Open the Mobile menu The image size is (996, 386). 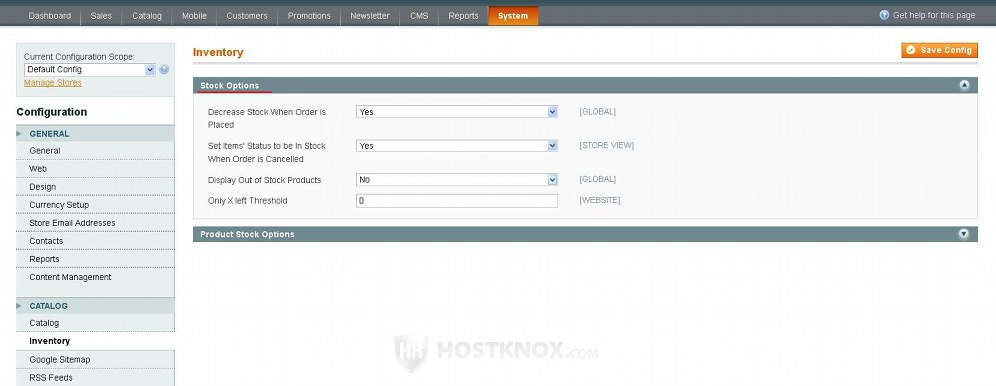194,16
